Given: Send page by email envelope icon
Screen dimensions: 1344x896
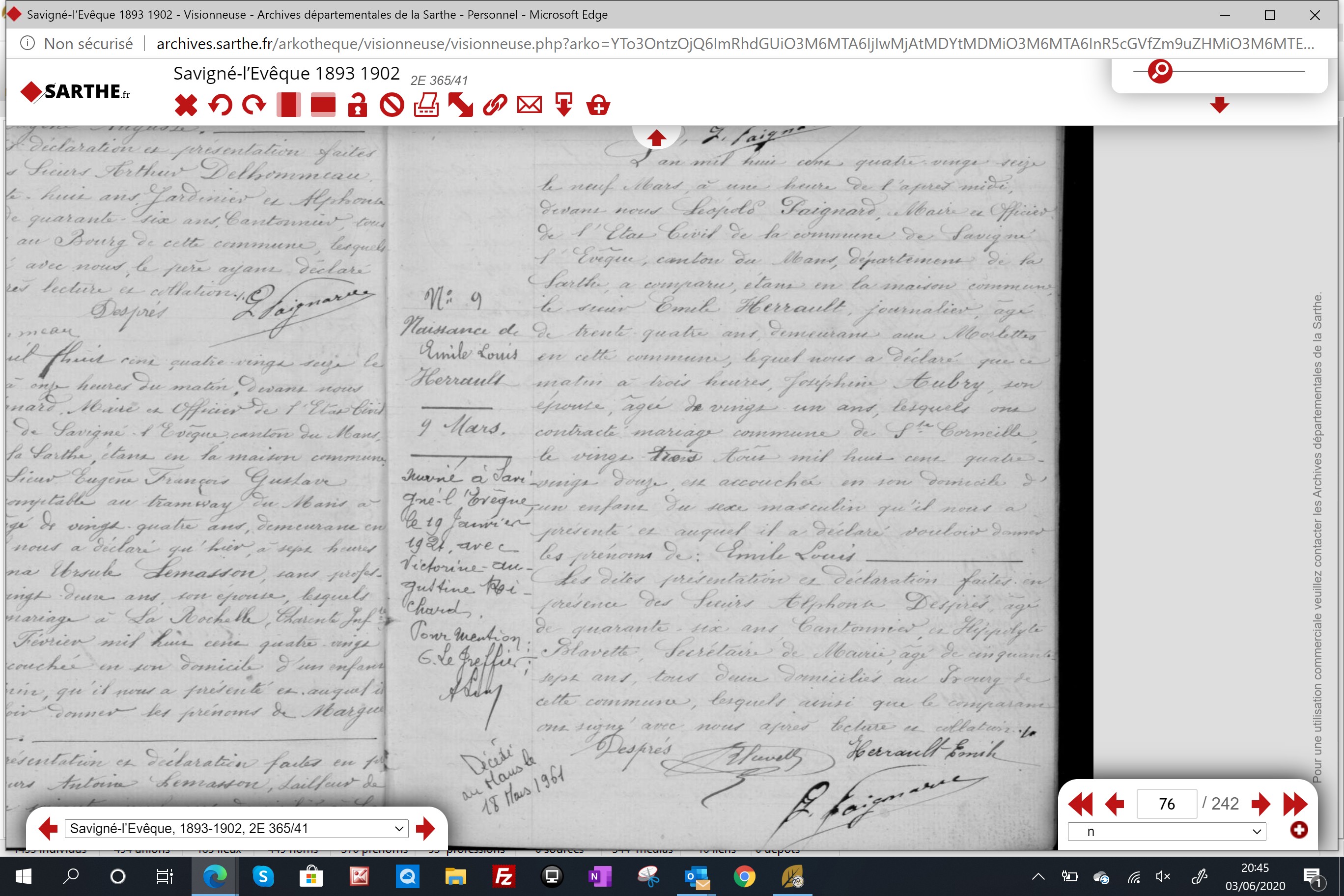Looking at the screenshot, I should (x=530, y=105).
